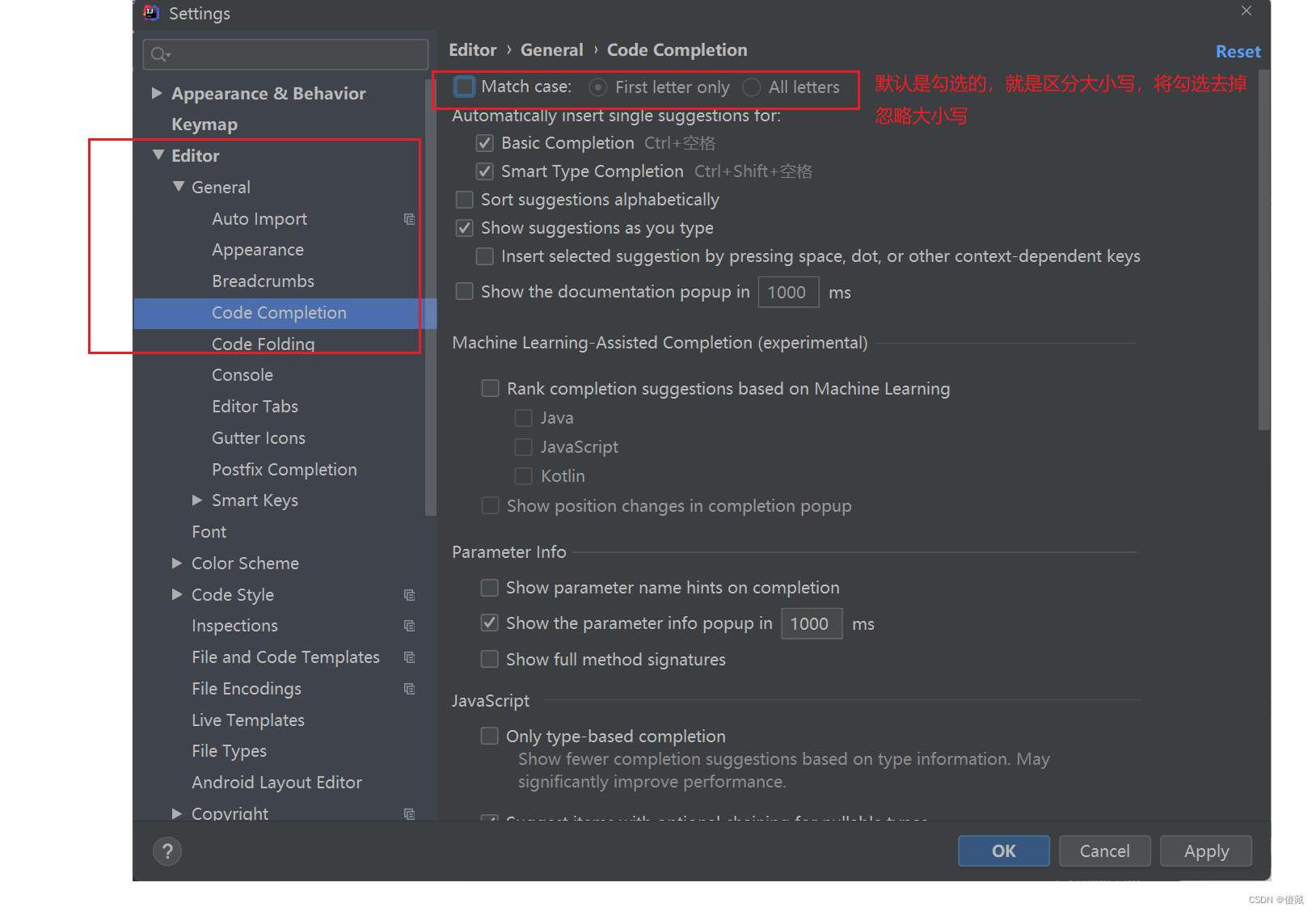Click the settings tree vertical scrollbar
Image resolution: width=1316 pixels, height=912 pixels.
[430, 298]
